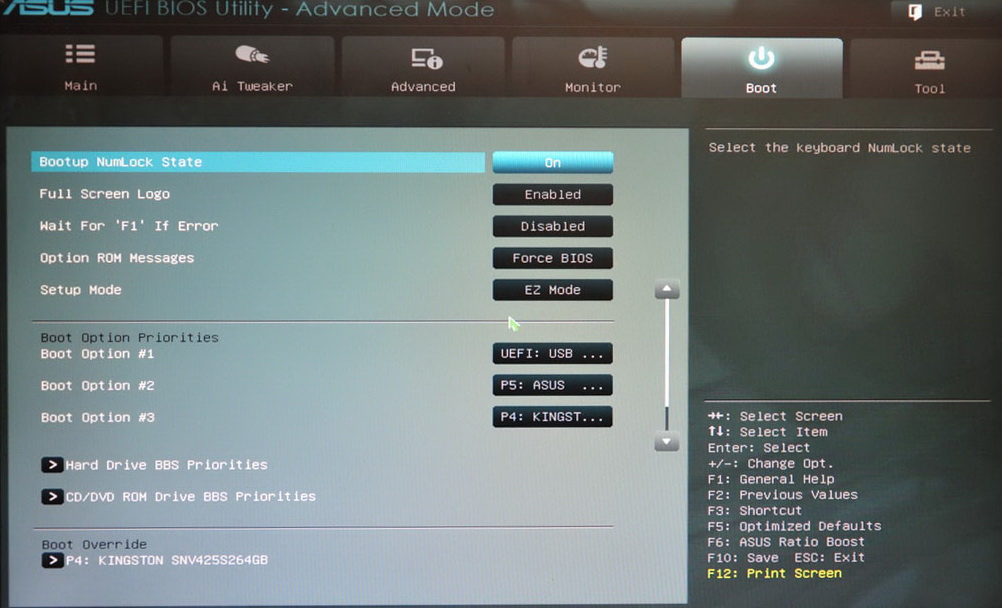Open Boot Option #1 UEFI: USB selector
The width and height of the screenshot is (1002, 608).
point(553,354)
